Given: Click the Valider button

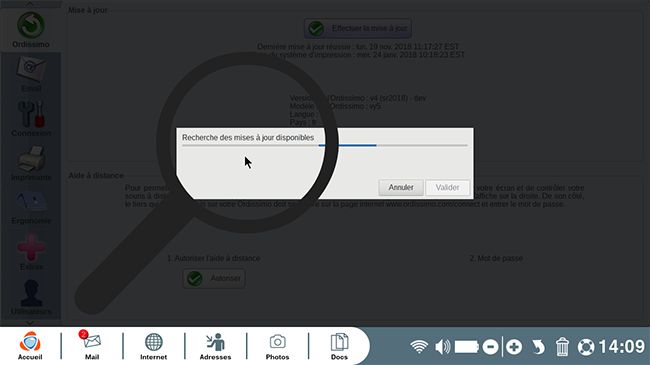Looking at the screenshot, I should pyautogui.click(x=447, y=187).
